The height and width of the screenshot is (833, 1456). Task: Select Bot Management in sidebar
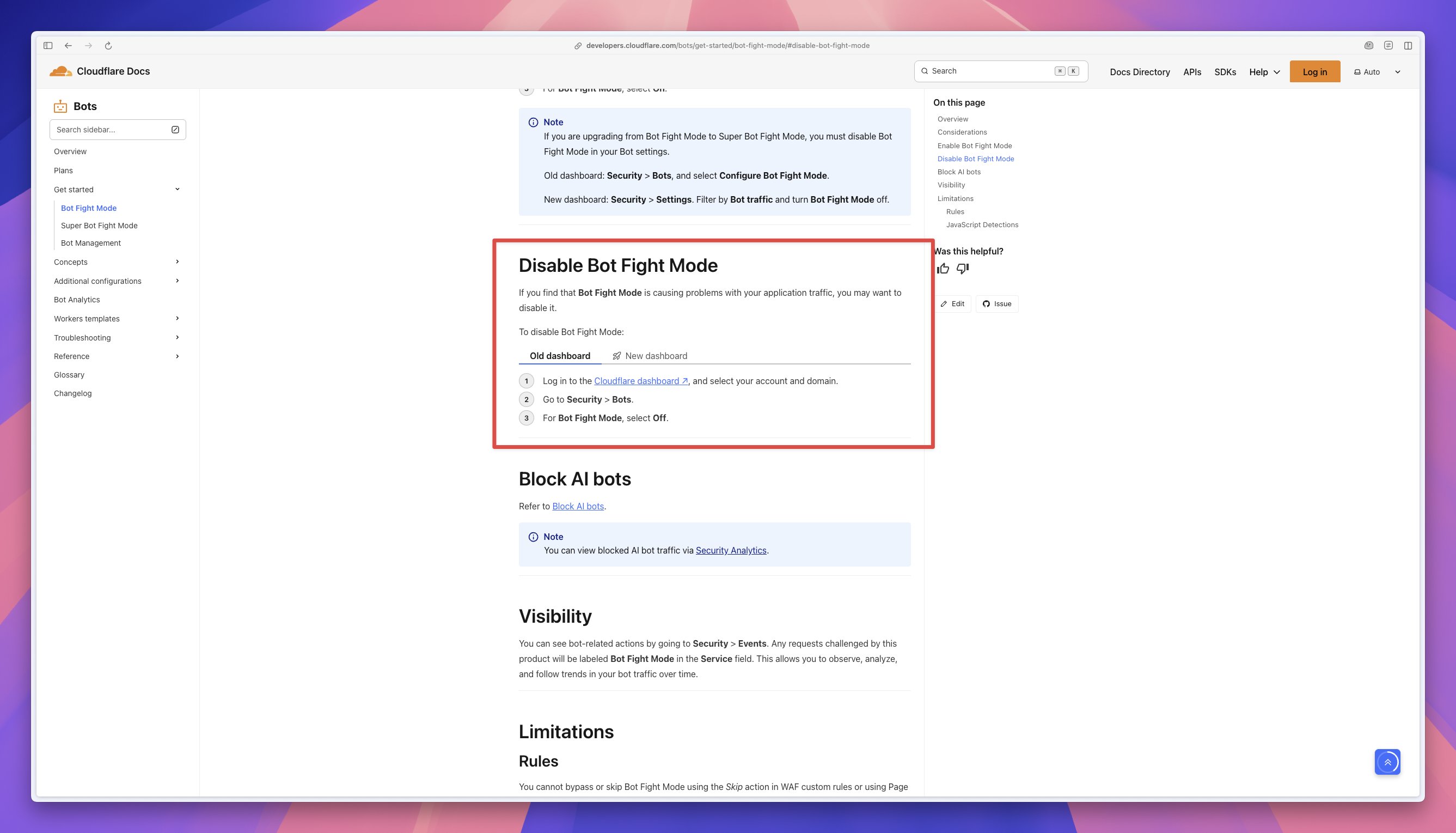point(91,243)
